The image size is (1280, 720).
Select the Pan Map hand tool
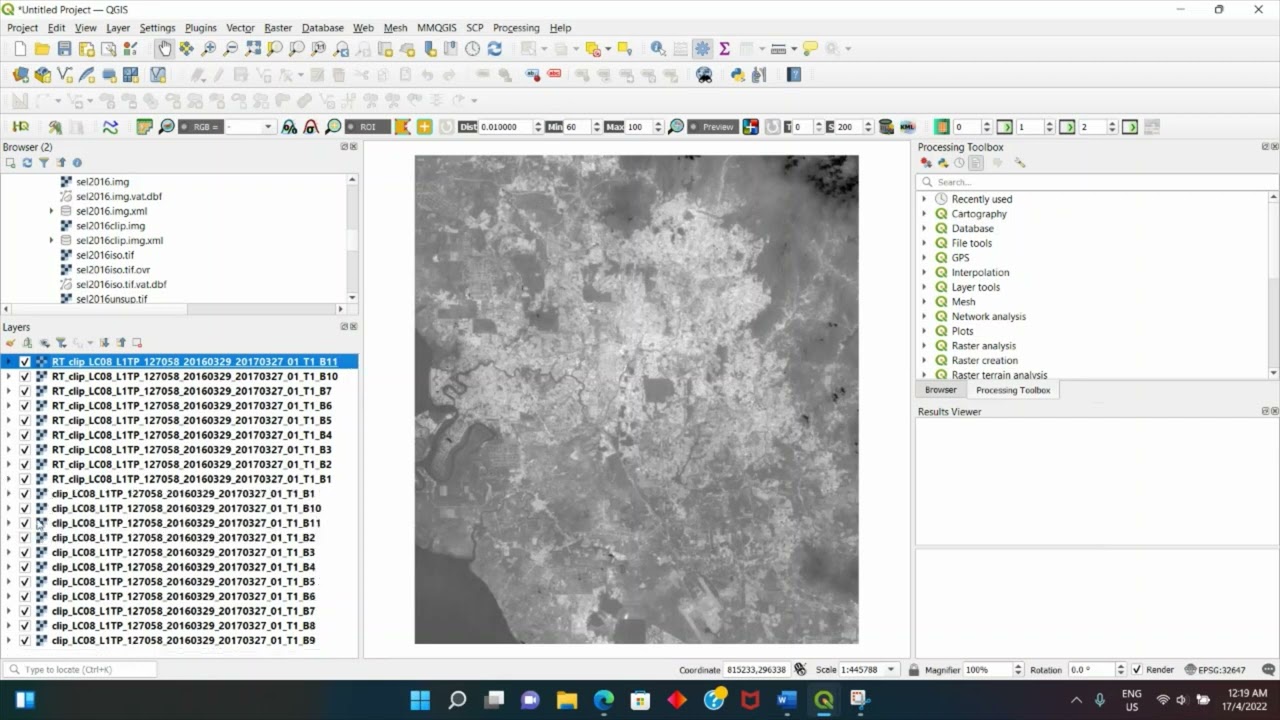click(164, 48)
